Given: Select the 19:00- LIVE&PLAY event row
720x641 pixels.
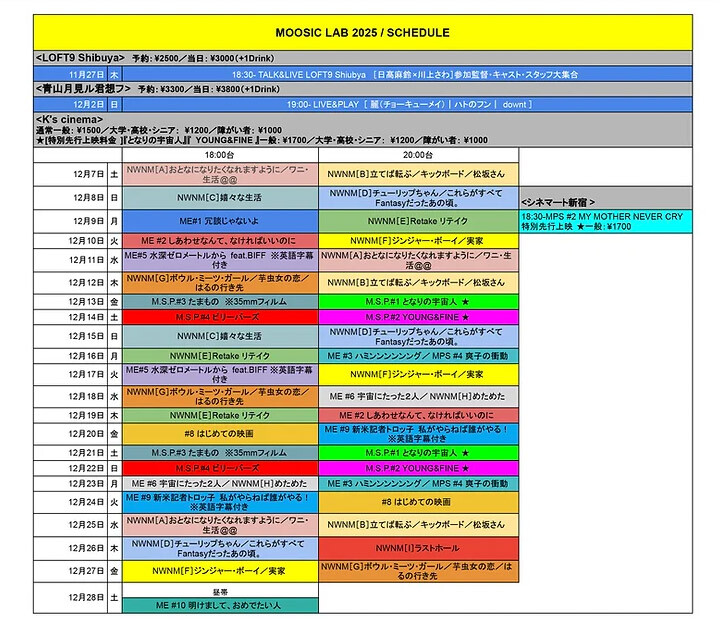Looking at the screenshot, I should click(407, 104).
